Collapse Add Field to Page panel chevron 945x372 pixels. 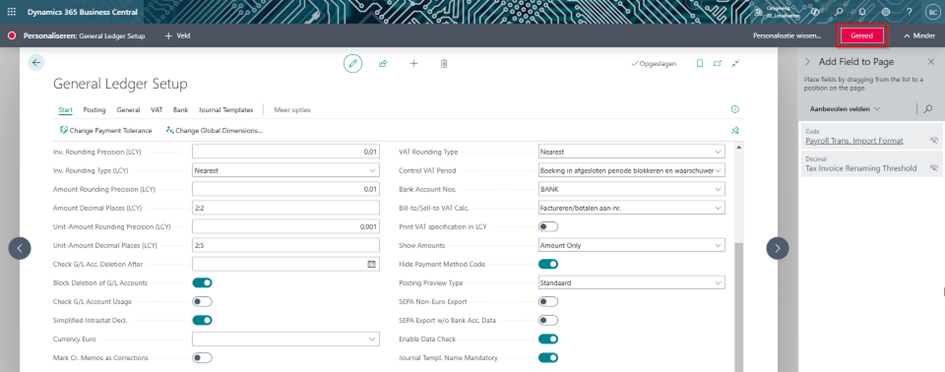(808, 61)
